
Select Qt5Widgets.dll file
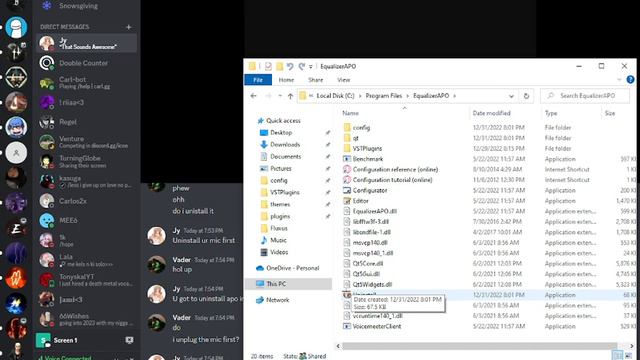coord(372,284)
